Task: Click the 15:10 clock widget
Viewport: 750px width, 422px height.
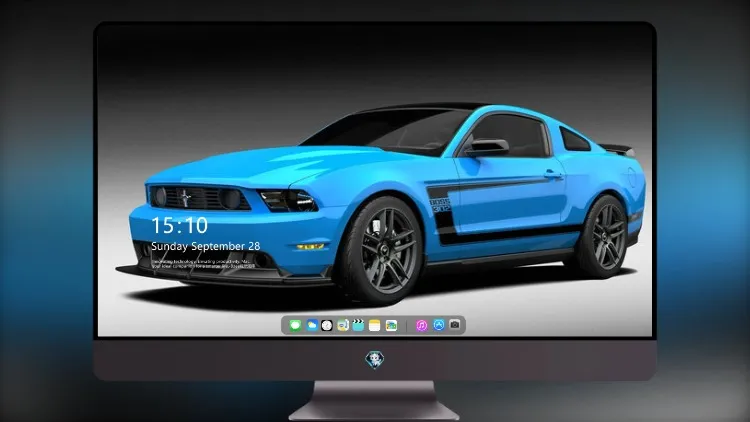Action: pyautogui.click(x=179, y=225)
